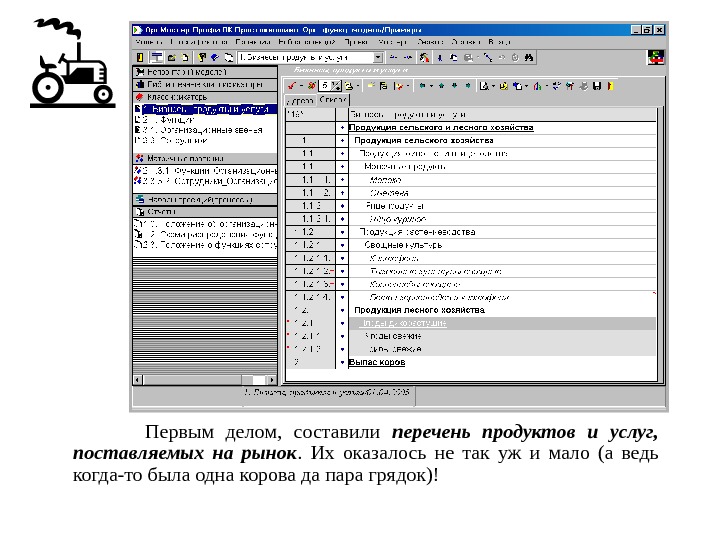720x540 pixels.
Task: Select Сотрудники_Организационные matrix projection item
Action: [206, 181]
